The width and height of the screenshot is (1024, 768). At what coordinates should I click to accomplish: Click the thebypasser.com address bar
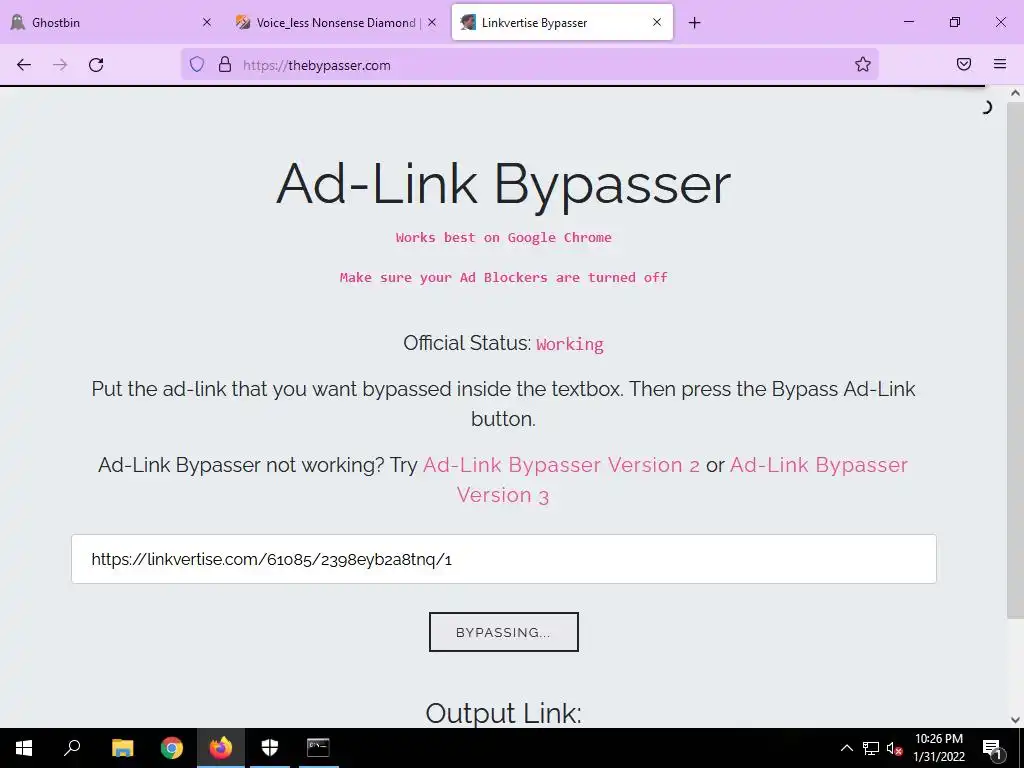click(x=529, y=65)
